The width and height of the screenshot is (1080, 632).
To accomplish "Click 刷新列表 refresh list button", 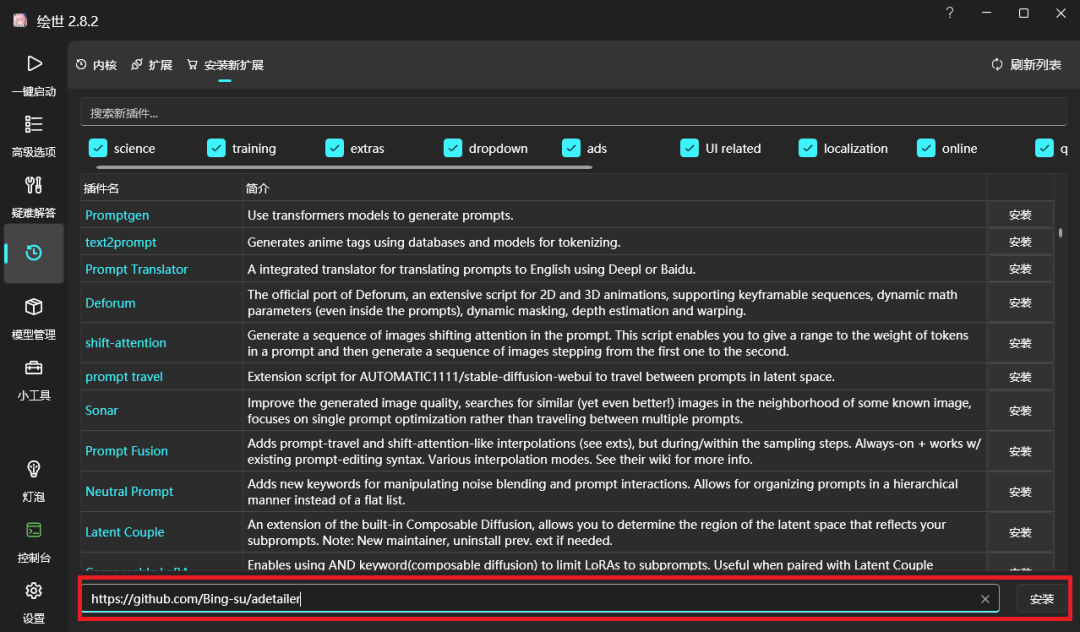I will (x=1026, y=65).
